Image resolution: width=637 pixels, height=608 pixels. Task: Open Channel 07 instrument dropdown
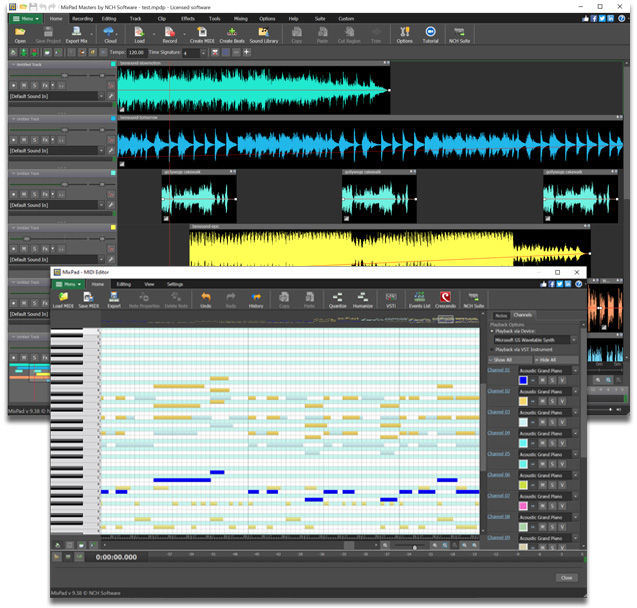pyautogui.click(x=575, y=496)
